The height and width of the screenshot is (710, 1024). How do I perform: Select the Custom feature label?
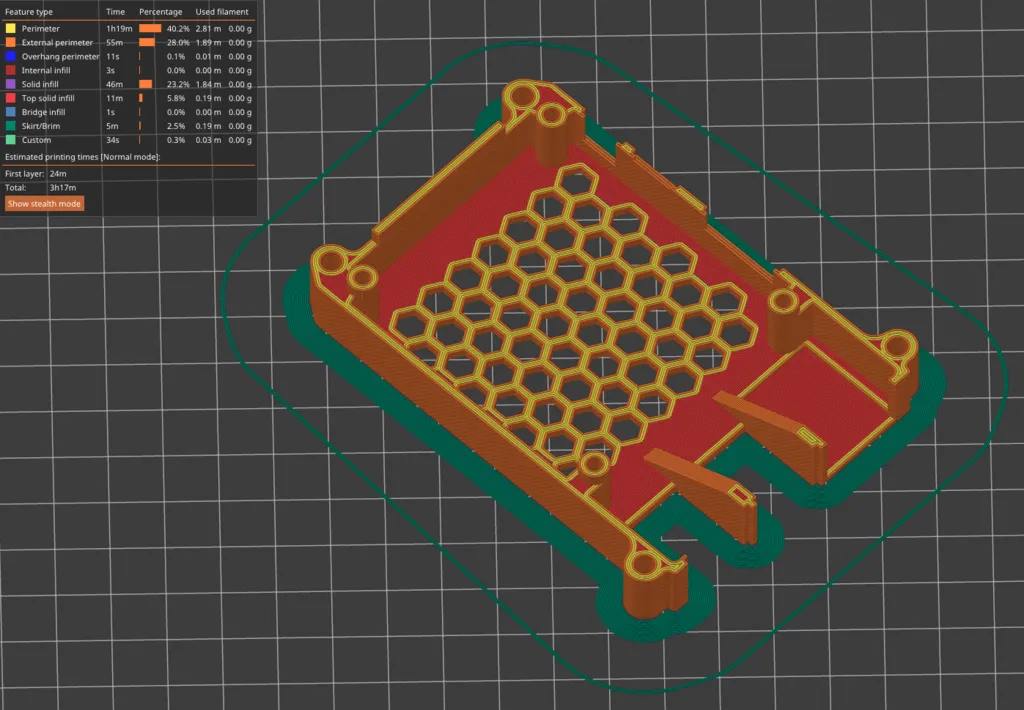36,140
